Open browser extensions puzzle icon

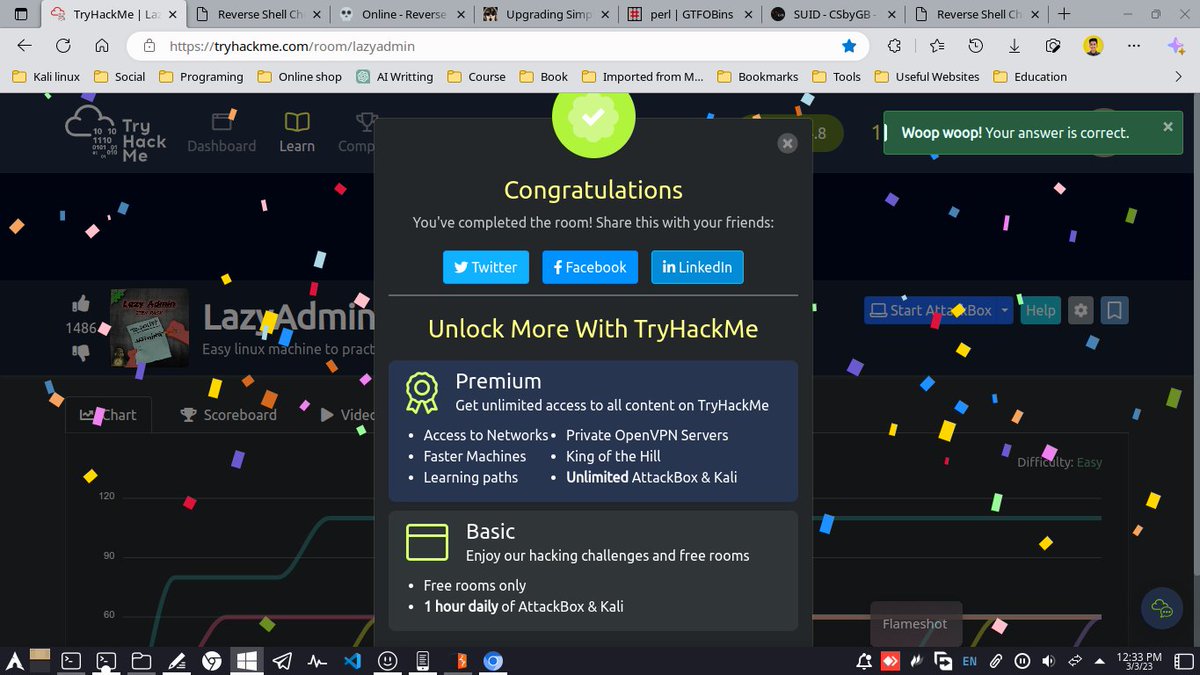pos(894,46)
